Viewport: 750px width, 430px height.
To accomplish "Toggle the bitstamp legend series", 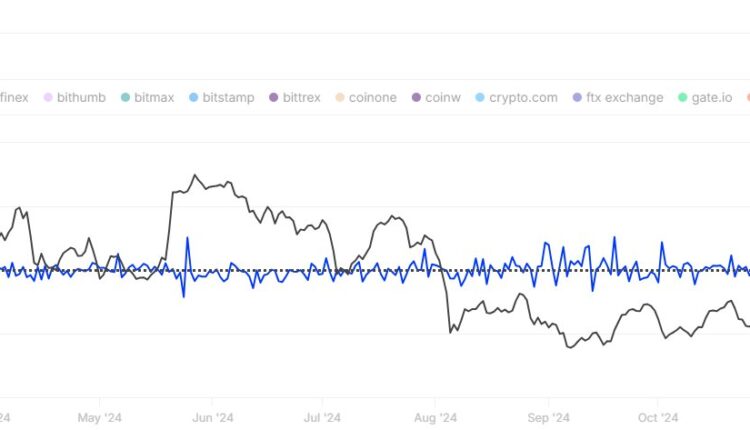I will click(220, 98).
